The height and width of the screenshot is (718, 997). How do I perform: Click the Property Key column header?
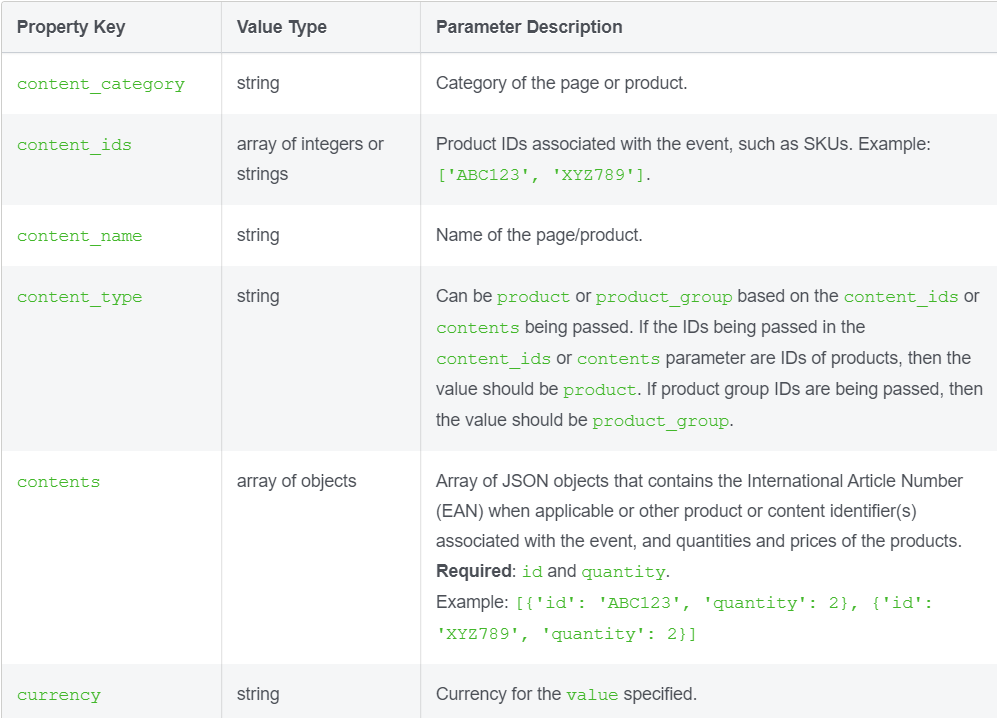[x=71, y=27]
